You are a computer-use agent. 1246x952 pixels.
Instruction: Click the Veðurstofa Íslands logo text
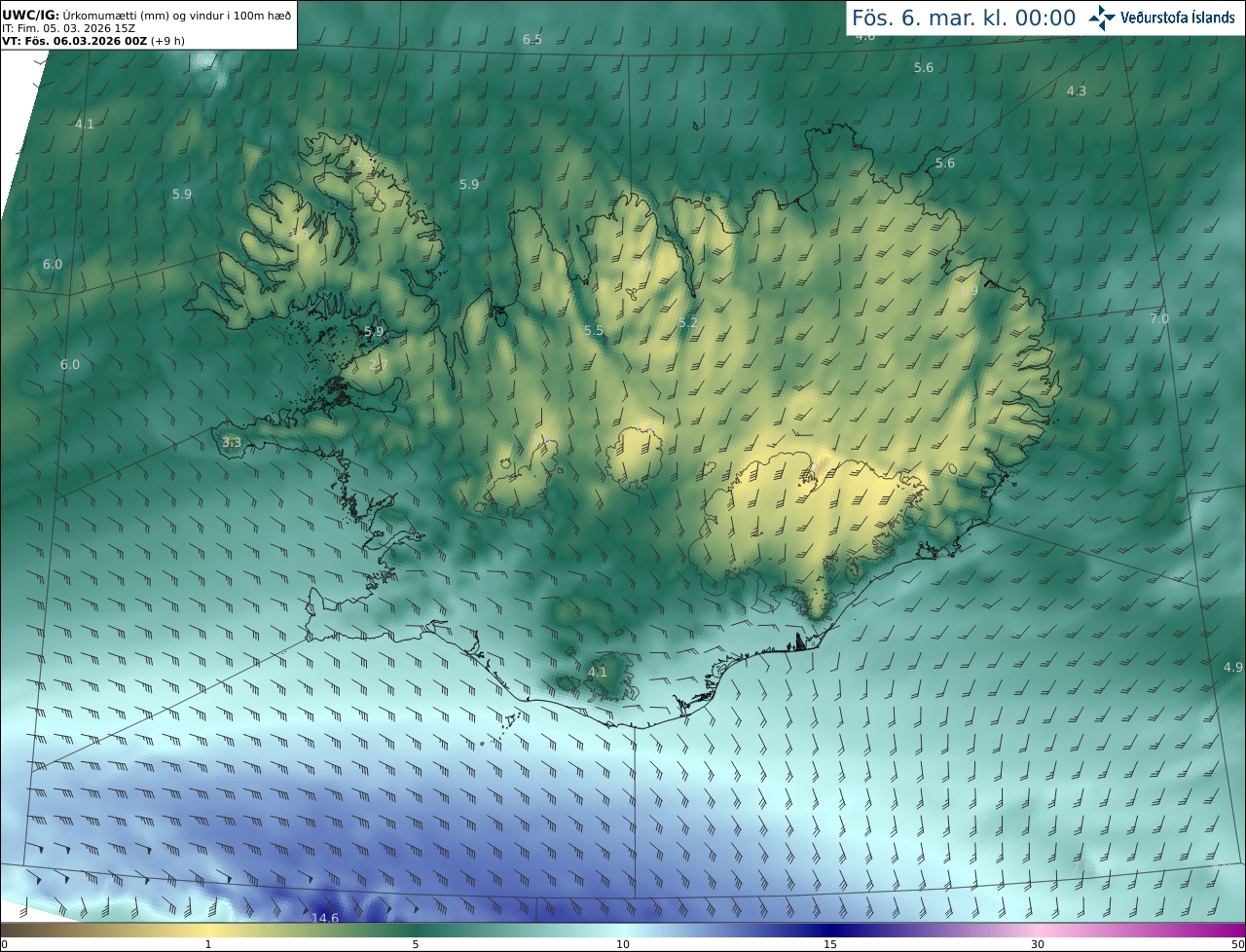1178,18
